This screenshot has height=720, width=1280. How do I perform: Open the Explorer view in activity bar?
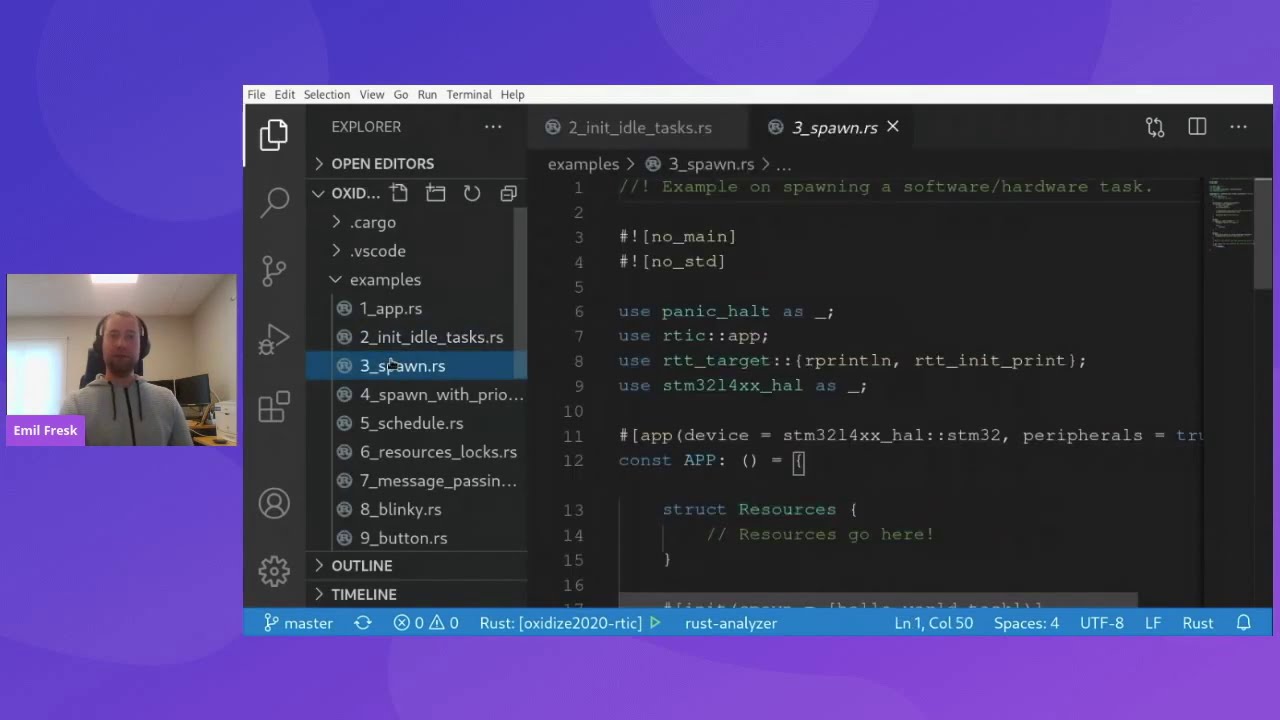[274, 135]
